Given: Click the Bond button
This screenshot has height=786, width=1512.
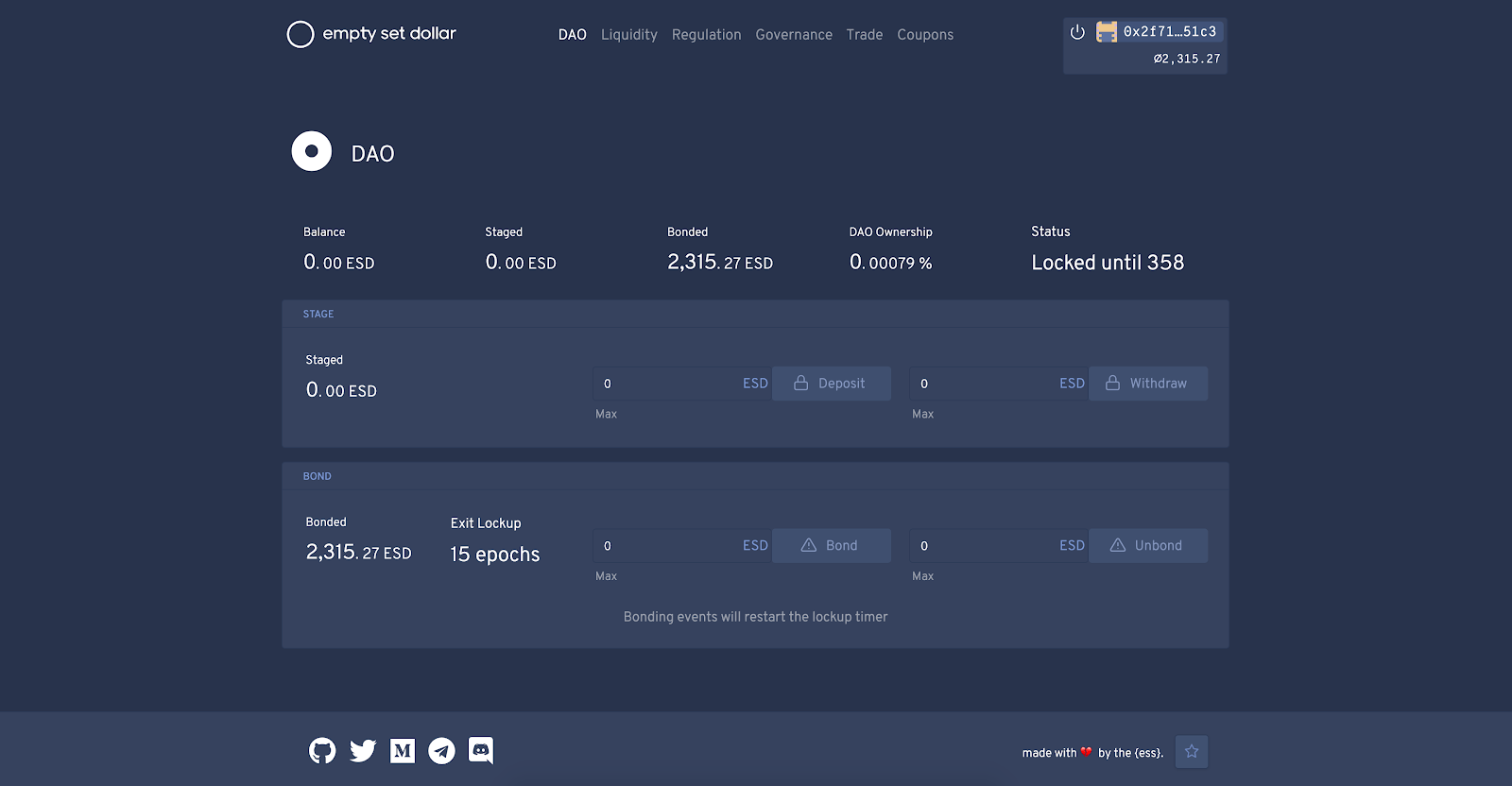Looking at the screenshot, I should (832, 546).
